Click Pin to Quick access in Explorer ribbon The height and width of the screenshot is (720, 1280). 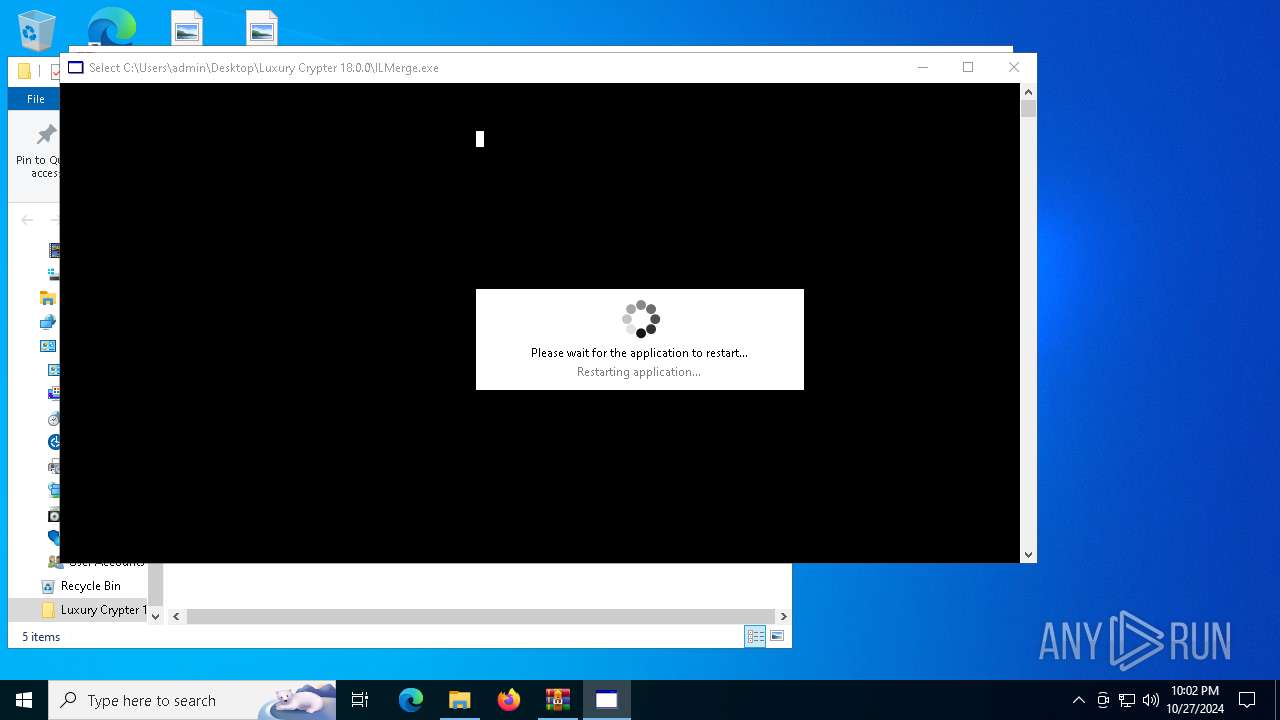click(38, 152)
